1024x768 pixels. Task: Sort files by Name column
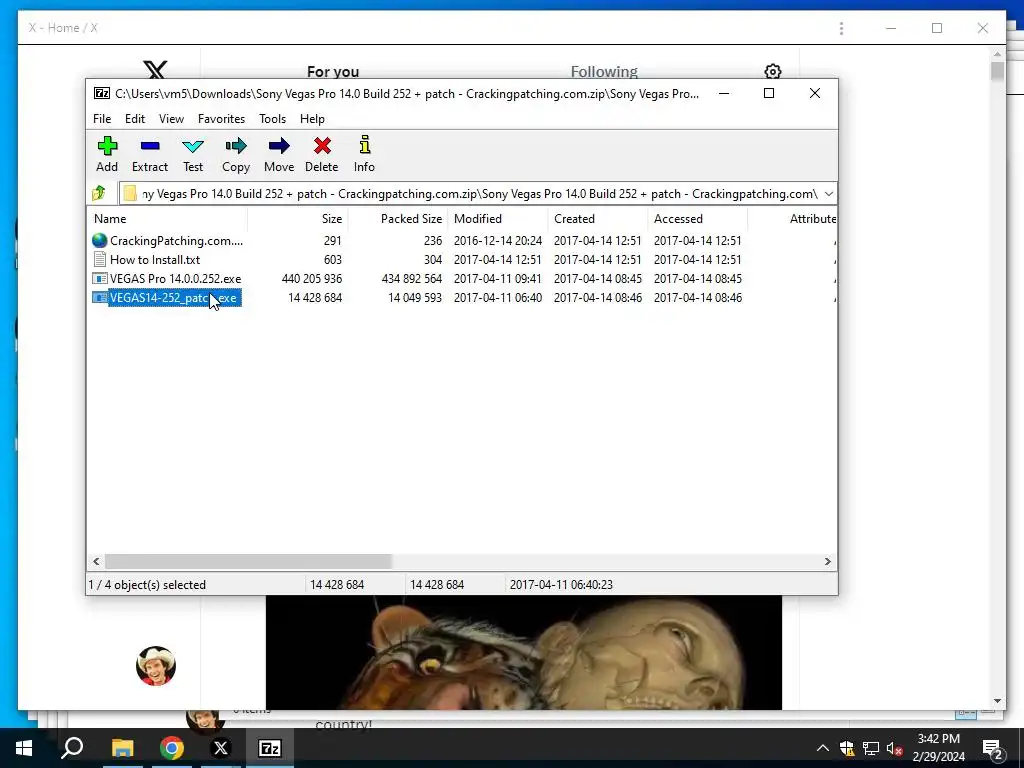(167, 219)
